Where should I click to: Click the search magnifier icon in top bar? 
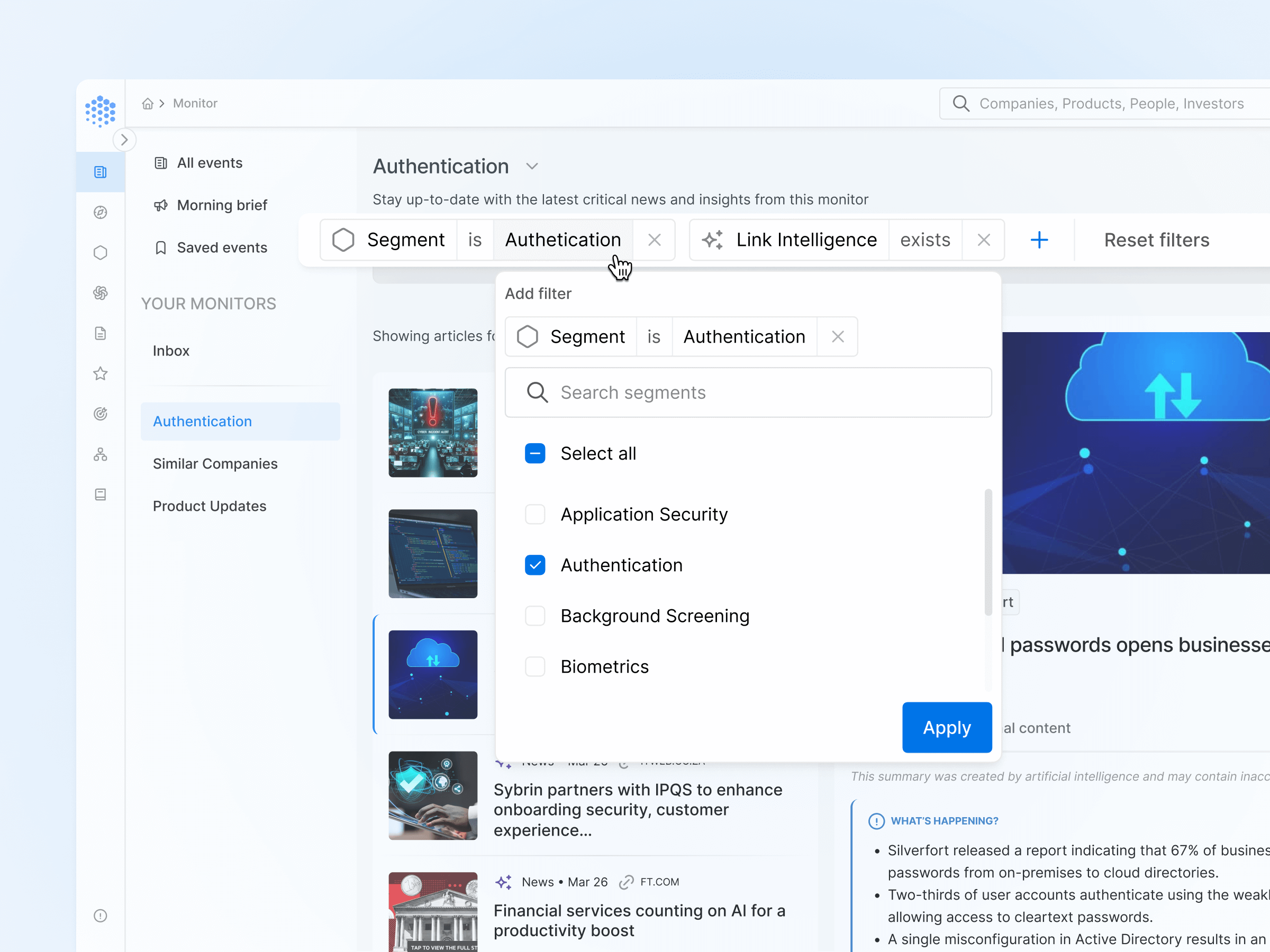[x=961, y=103]
